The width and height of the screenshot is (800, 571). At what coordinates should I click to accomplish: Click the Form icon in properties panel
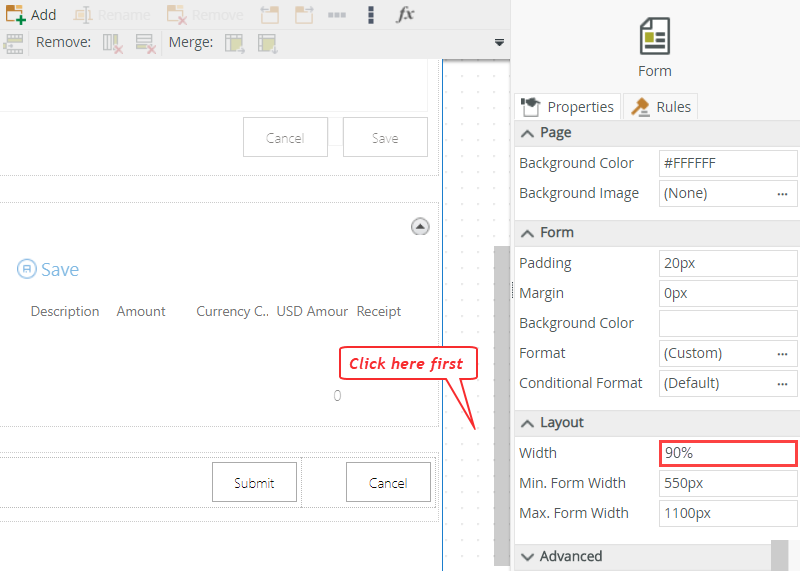pyautogui.click(x=655, y=36)
